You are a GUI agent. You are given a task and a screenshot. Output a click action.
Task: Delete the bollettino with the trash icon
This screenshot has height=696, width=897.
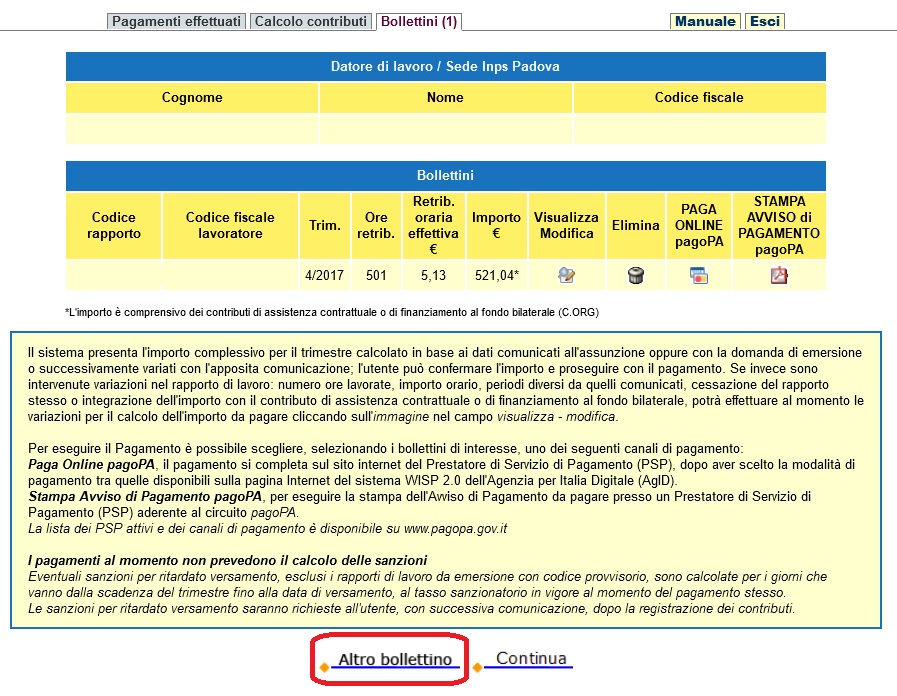coord(635,276)
